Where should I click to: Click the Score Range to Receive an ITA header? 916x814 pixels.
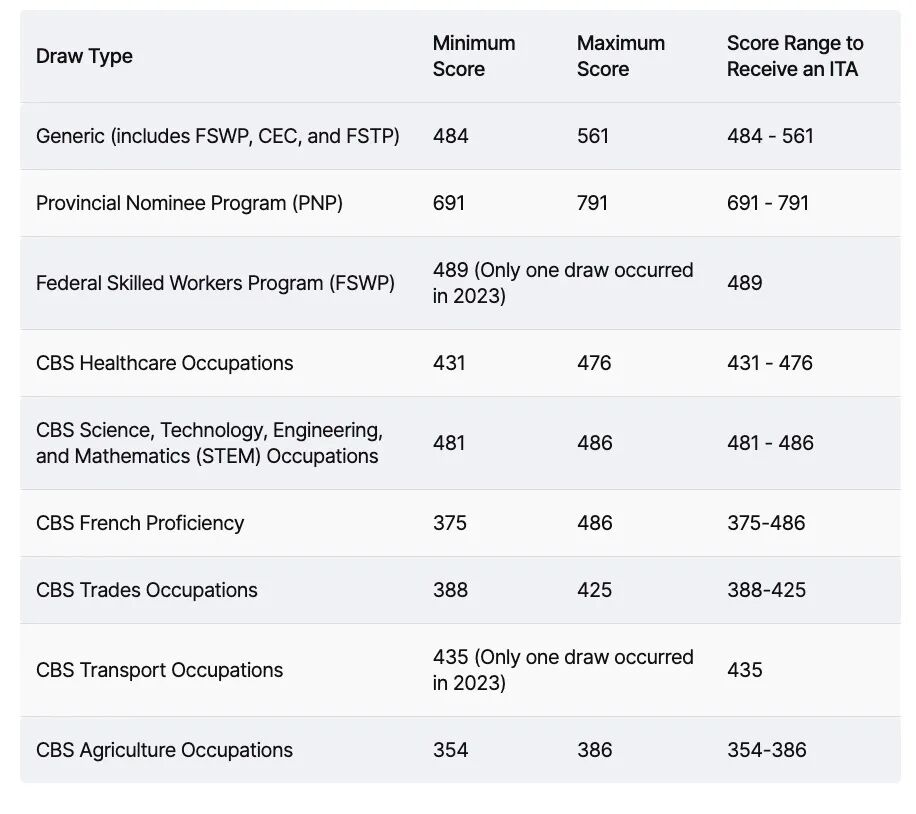(x=795, y=57)
